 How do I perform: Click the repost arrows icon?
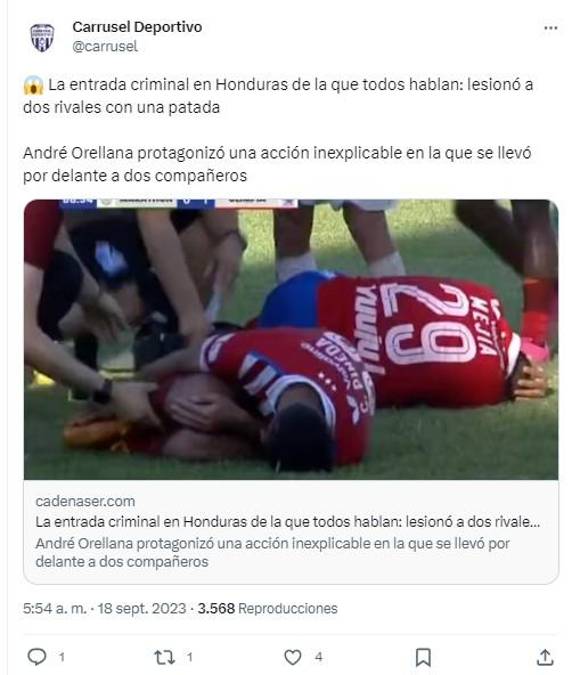click(x=164, y=657)
